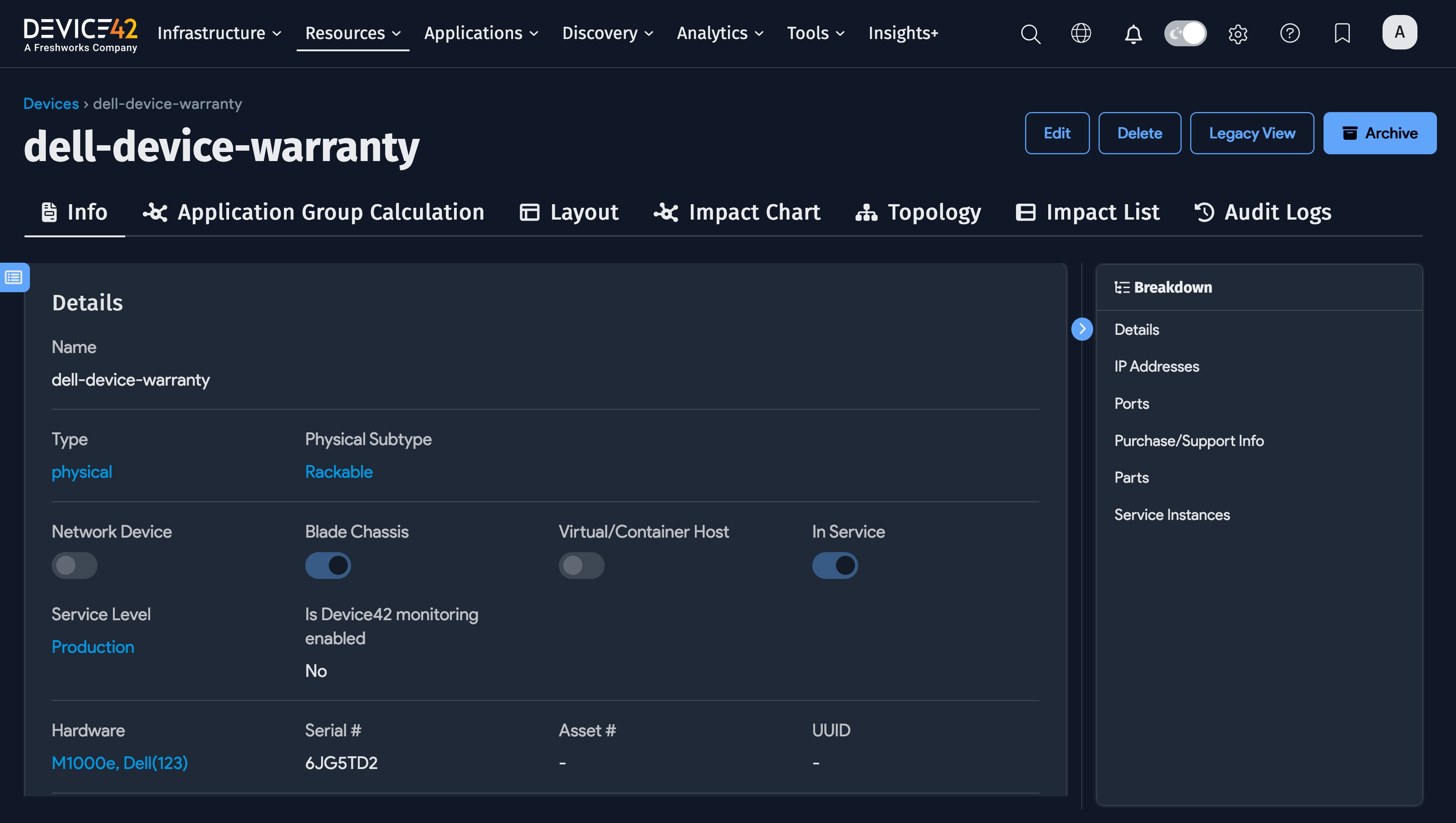The image size is (1456, 823).
Task: Switch to the Topology tab
Action: [919, 212]
